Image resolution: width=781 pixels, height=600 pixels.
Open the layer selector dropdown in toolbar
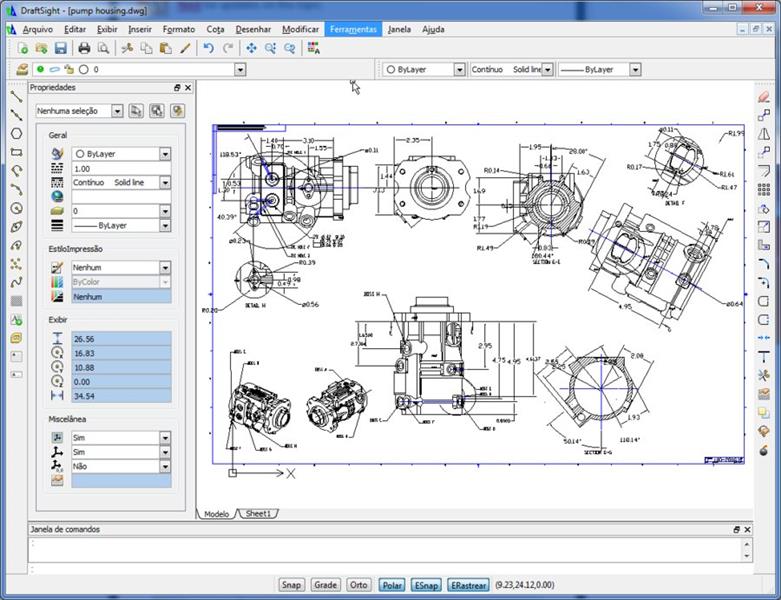pos(239,70)
